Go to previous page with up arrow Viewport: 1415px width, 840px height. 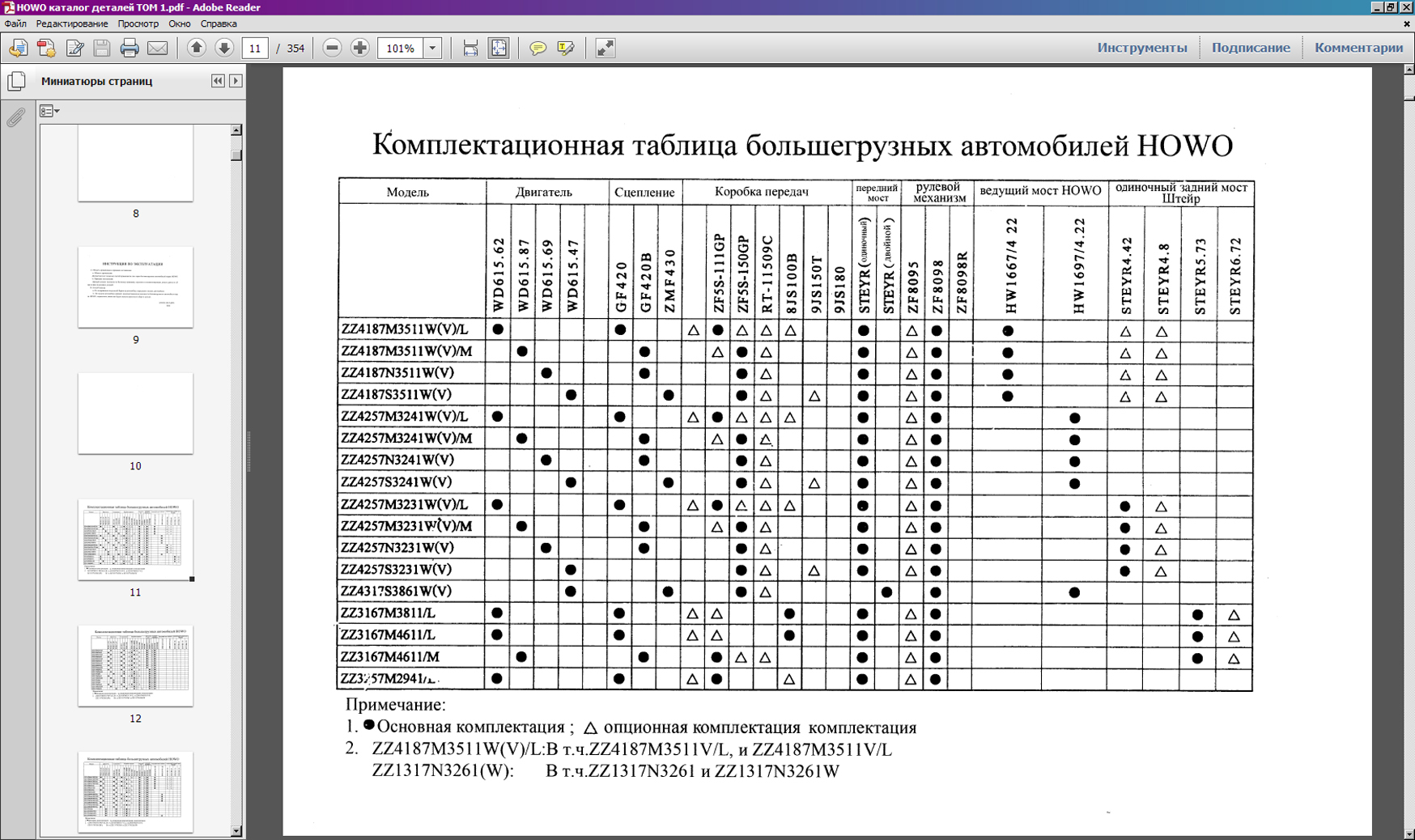click(x=196, y=49)
